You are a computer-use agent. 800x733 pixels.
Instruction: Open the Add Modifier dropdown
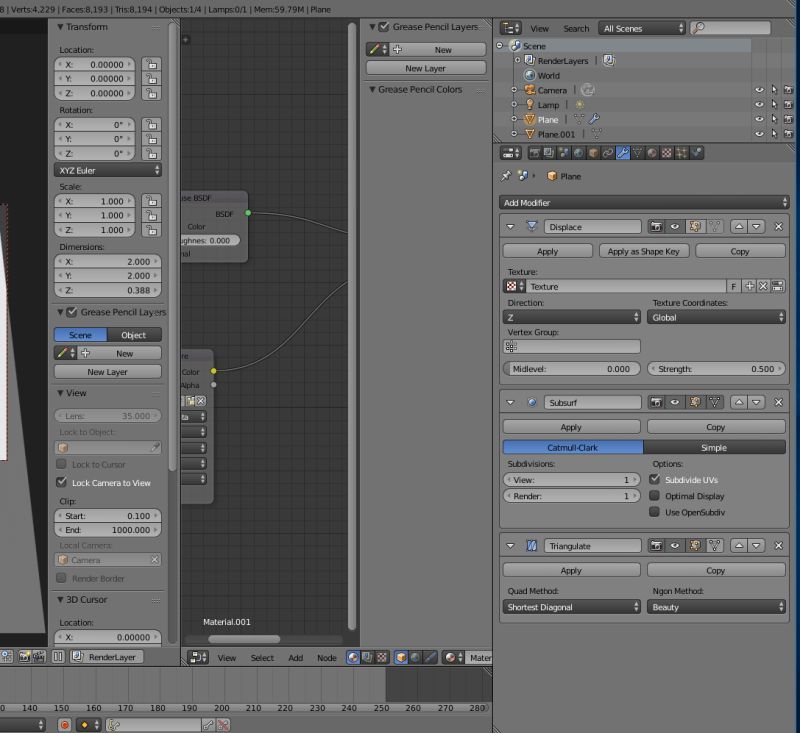point(645,203)
